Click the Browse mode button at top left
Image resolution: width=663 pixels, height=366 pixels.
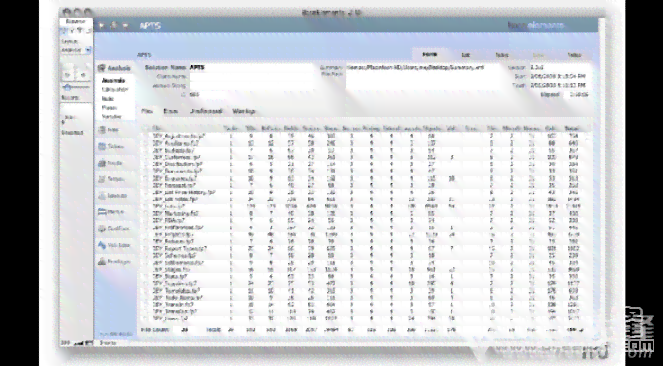[76, 21]
